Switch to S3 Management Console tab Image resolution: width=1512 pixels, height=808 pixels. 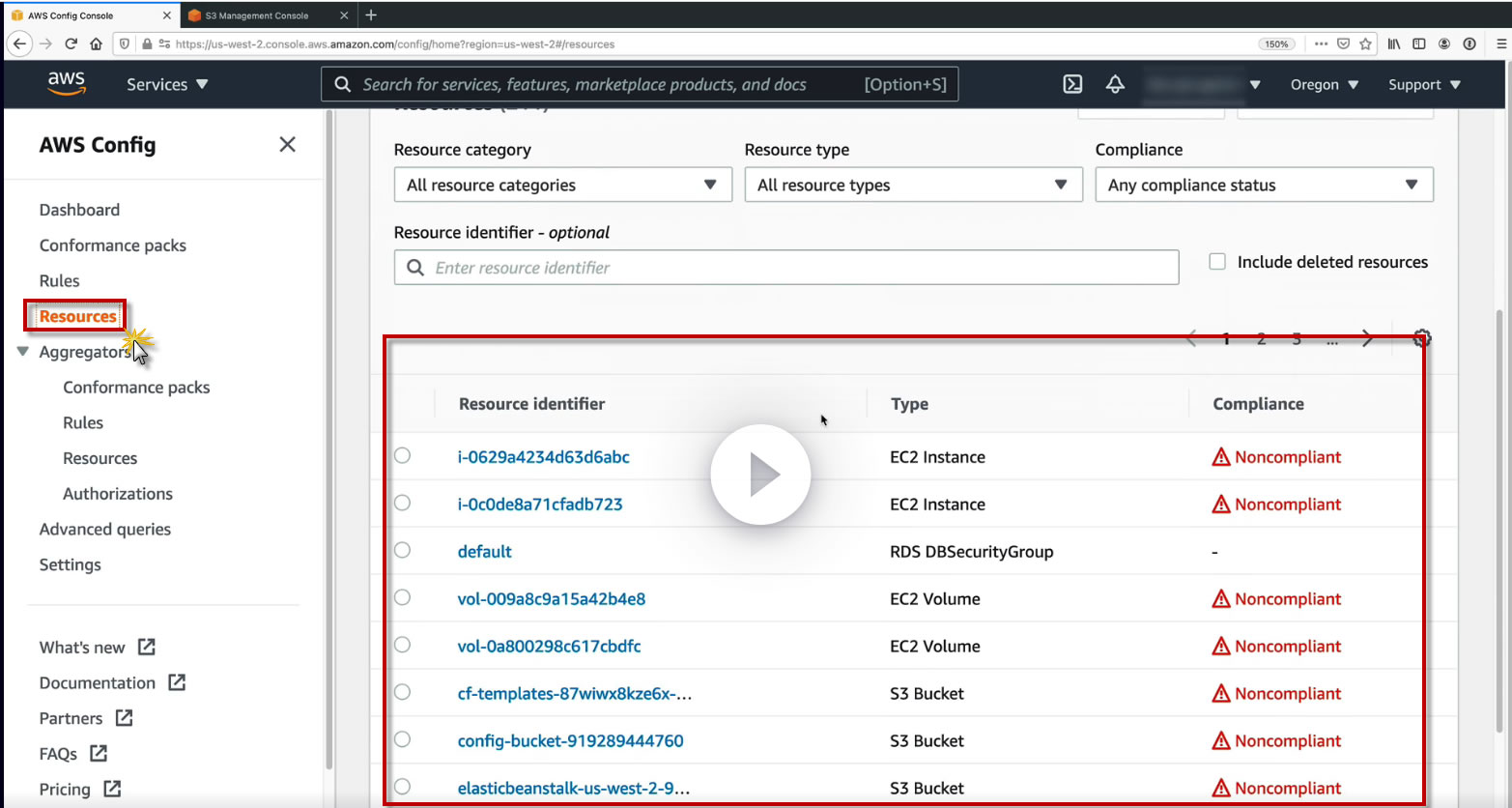[257, 15]
